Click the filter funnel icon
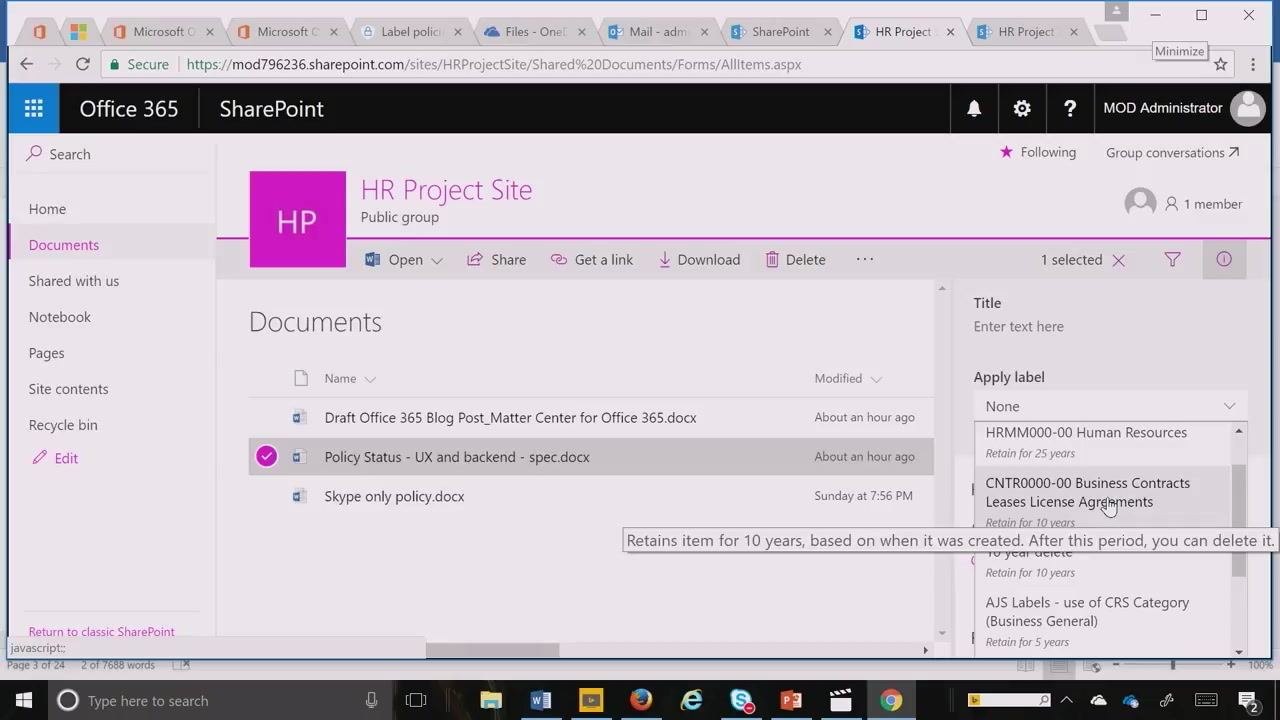1280x720 pixels. point(1173,260)
